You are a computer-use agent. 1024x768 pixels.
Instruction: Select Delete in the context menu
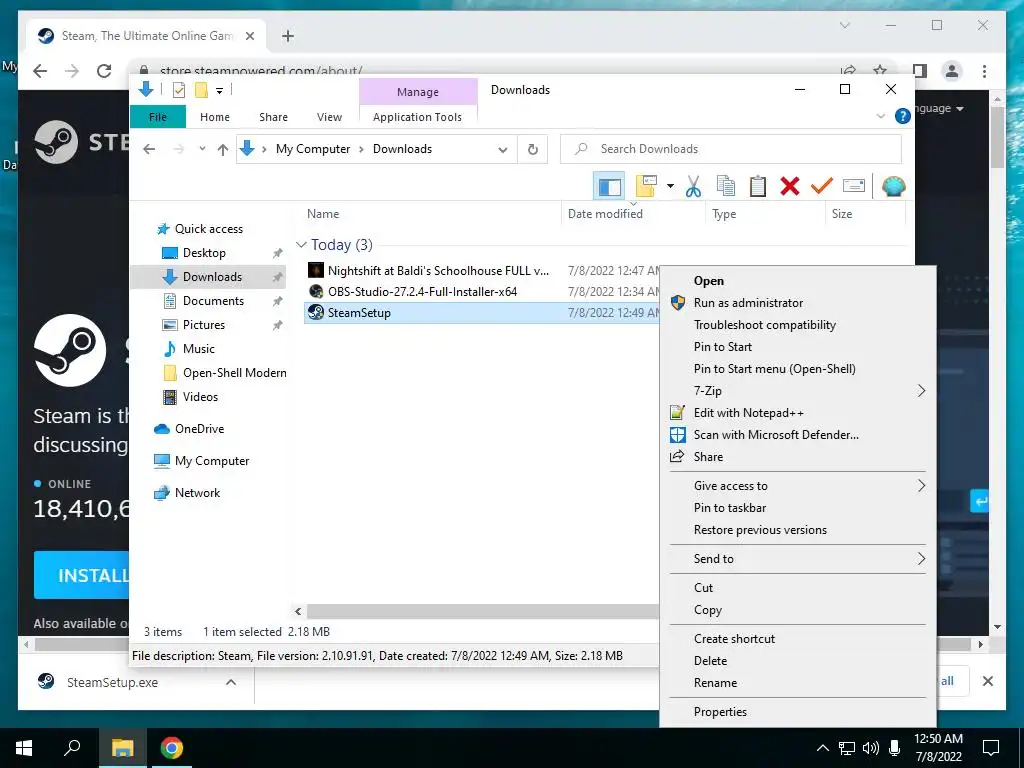pos(798,661)
